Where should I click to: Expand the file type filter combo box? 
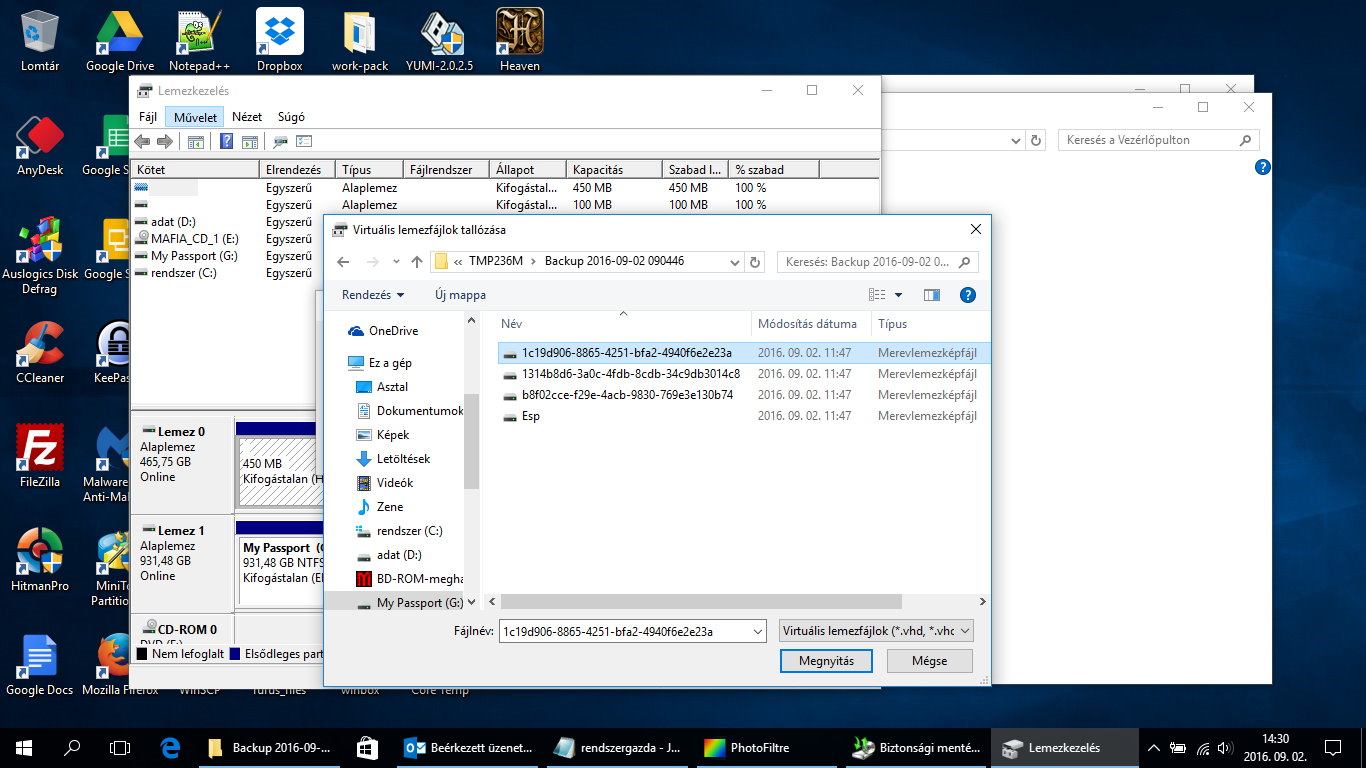(x=875, y=631)
